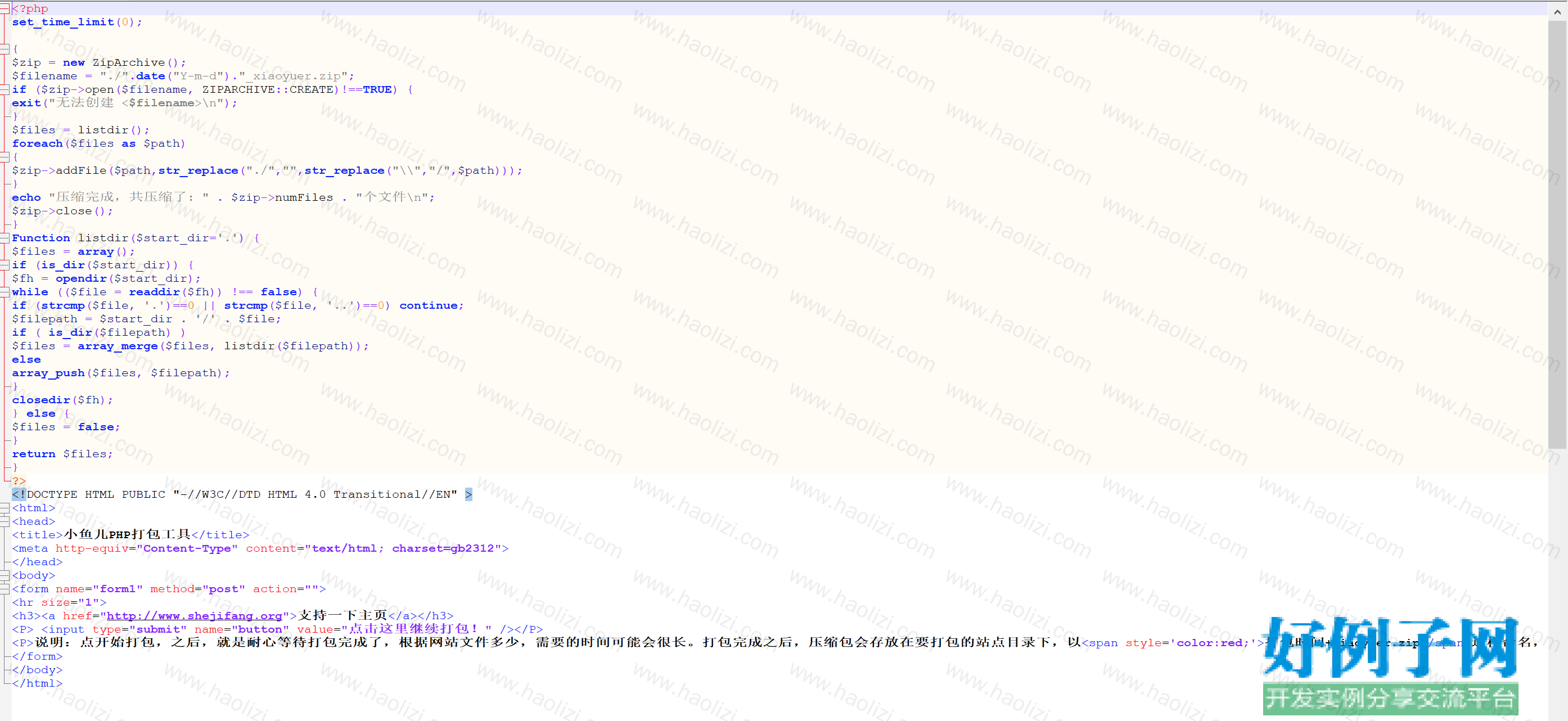Click the <title>小鱼儿PHP打包工具 line

click(x=130, y=535)
